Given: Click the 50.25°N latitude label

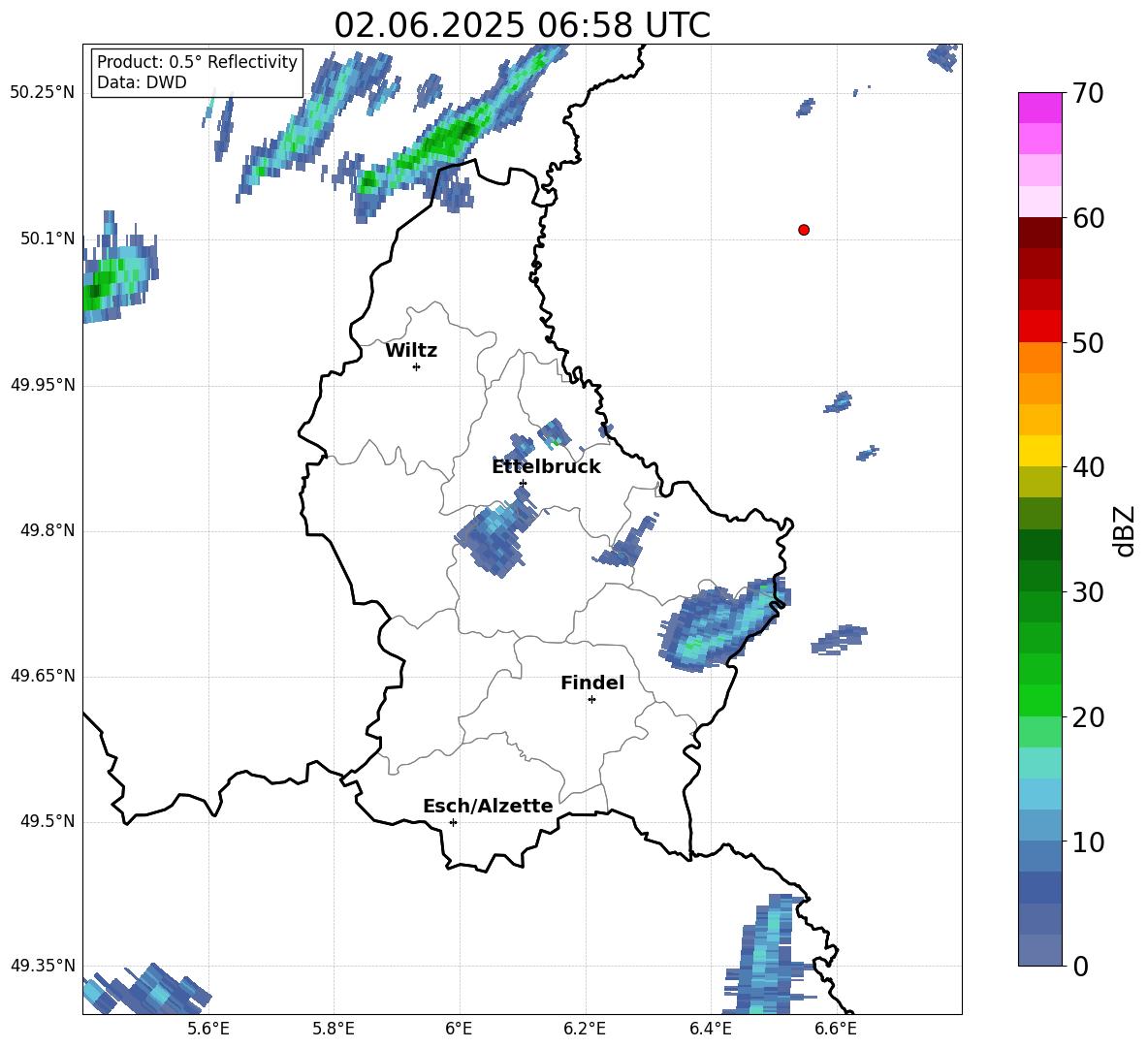Looking at the screenshot, I should (43, 93).
